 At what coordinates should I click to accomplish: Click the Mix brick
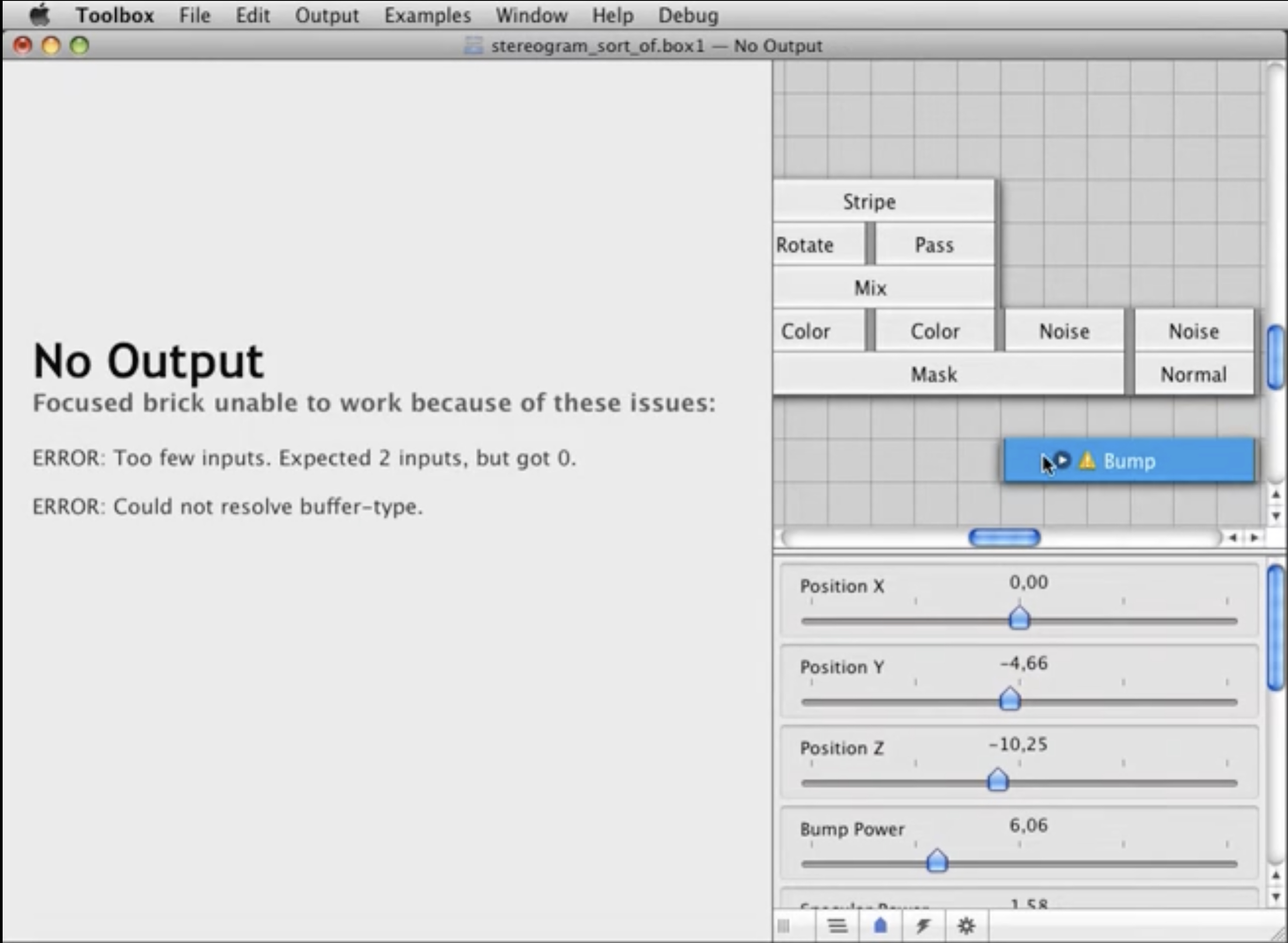(870, 288)
